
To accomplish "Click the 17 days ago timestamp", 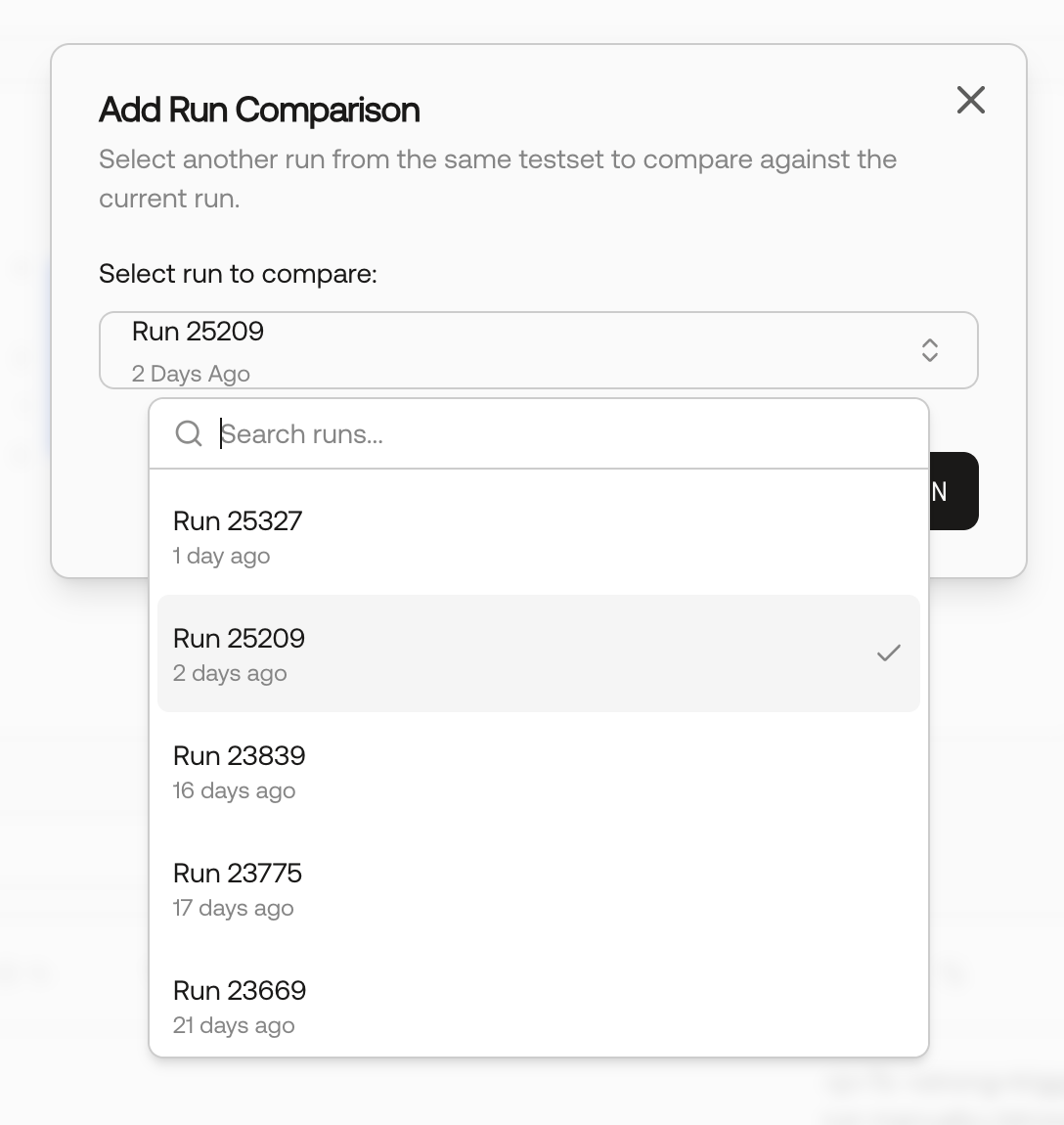I will pos(233,909).
